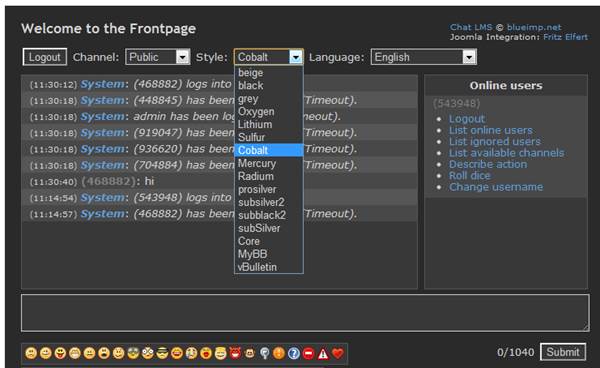Click the List online users link
This screenshot has height=368, width=600.
[491, 130]
